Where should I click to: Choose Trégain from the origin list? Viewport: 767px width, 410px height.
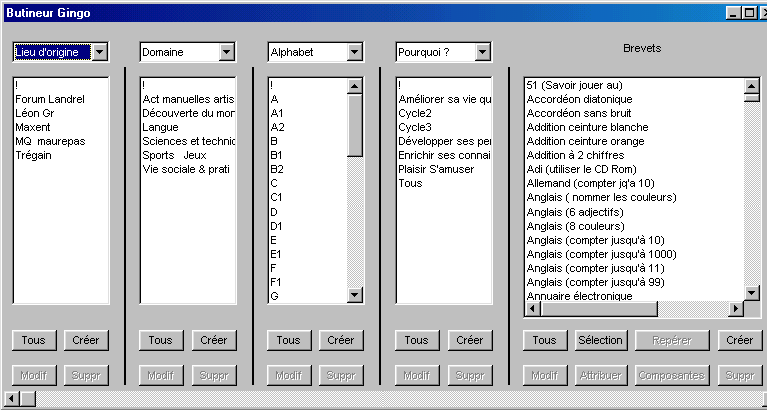point(34,155)
